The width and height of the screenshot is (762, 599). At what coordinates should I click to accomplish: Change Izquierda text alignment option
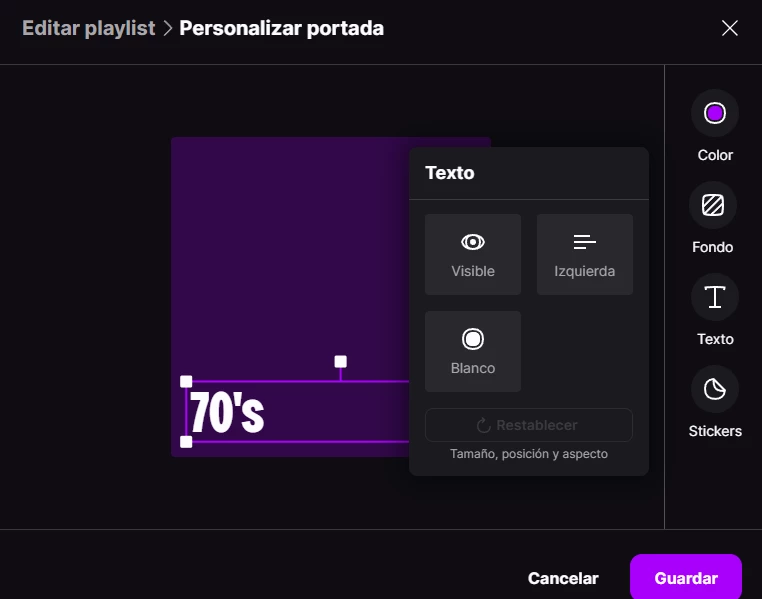(585, 255)
